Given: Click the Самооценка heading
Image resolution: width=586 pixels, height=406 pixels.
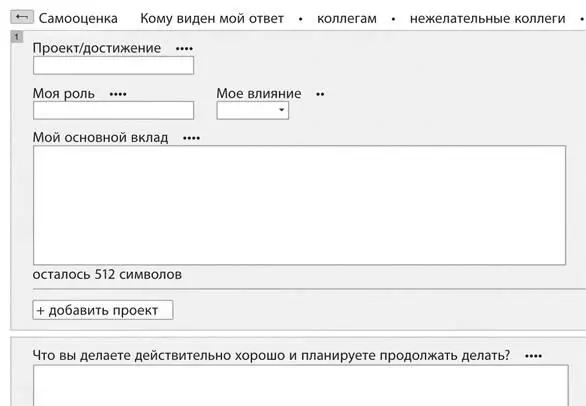Looking at the screenshot, I should coord(78,18).
